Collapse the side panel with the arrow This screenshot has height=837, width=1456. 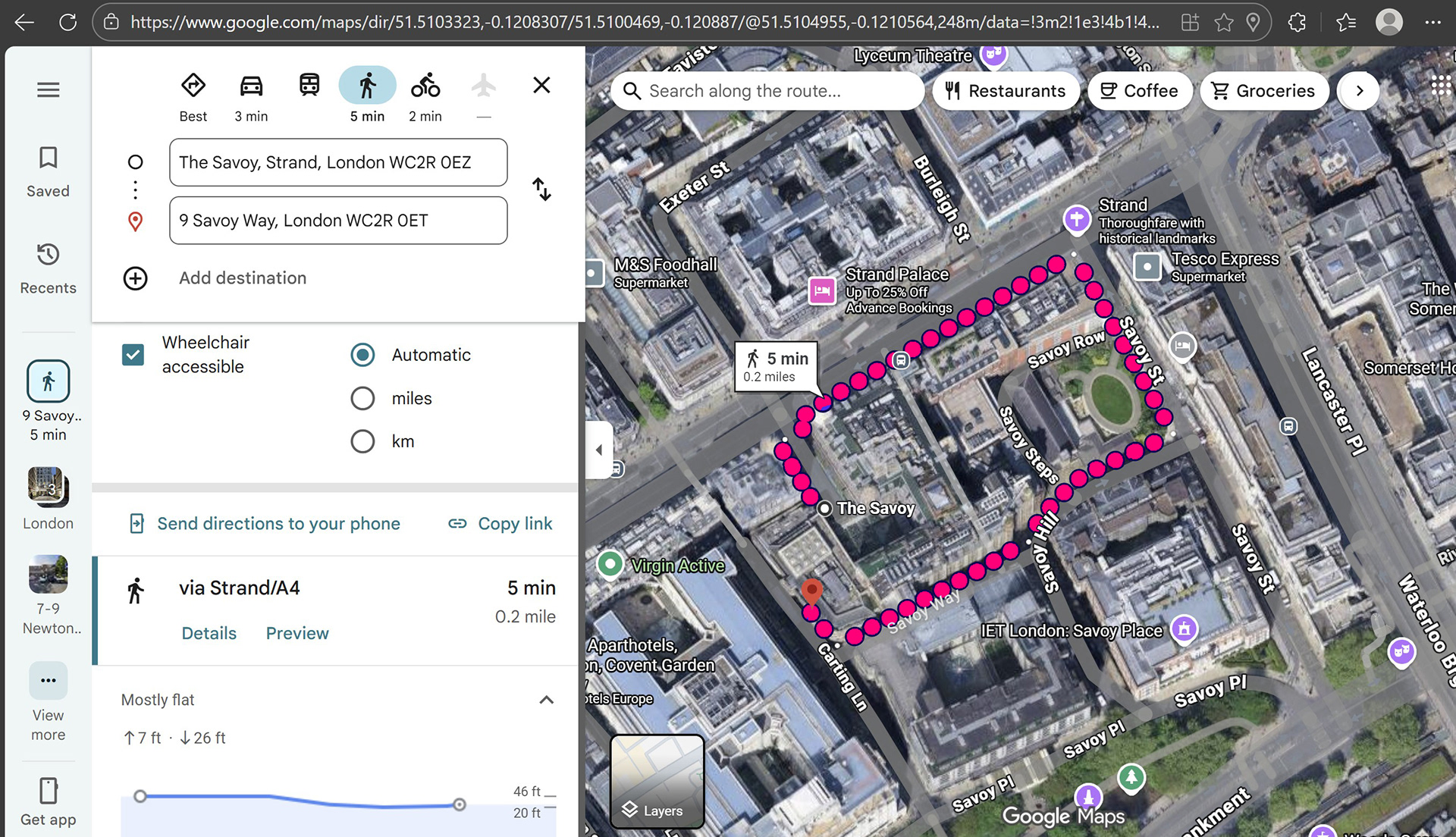point(599,450)
